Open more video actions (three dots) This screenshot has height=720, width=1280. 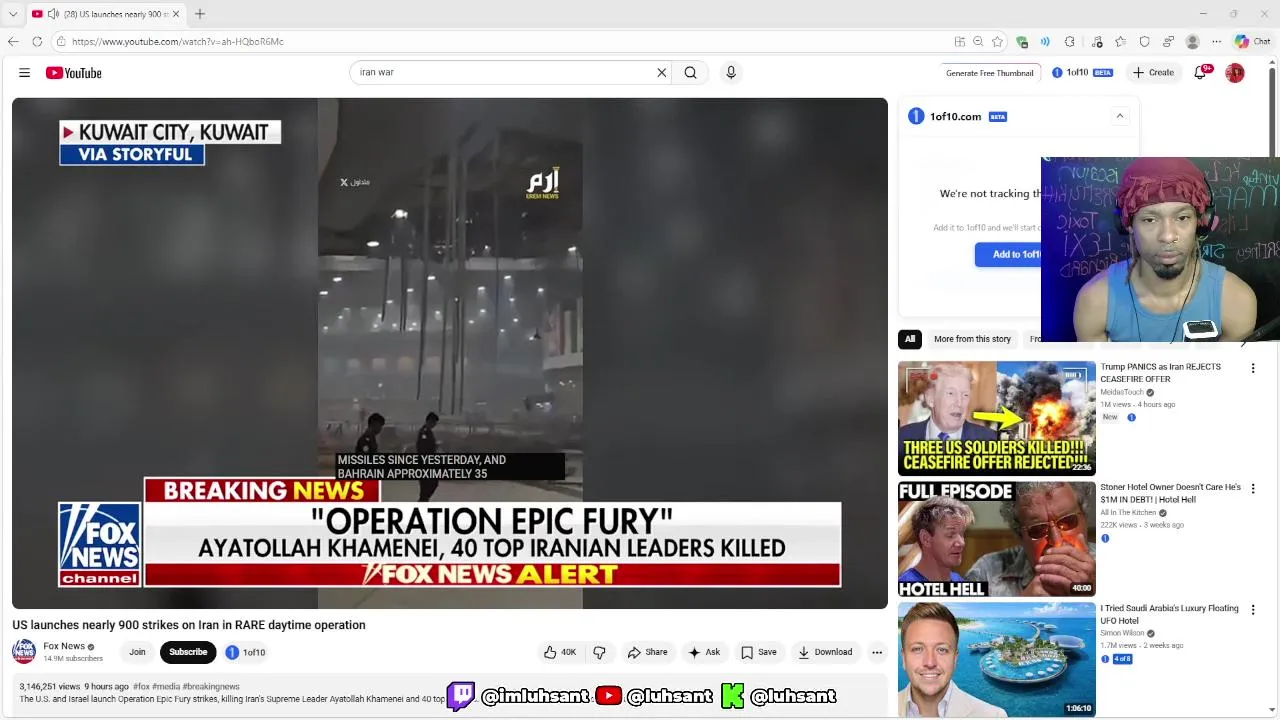point(877,652)
